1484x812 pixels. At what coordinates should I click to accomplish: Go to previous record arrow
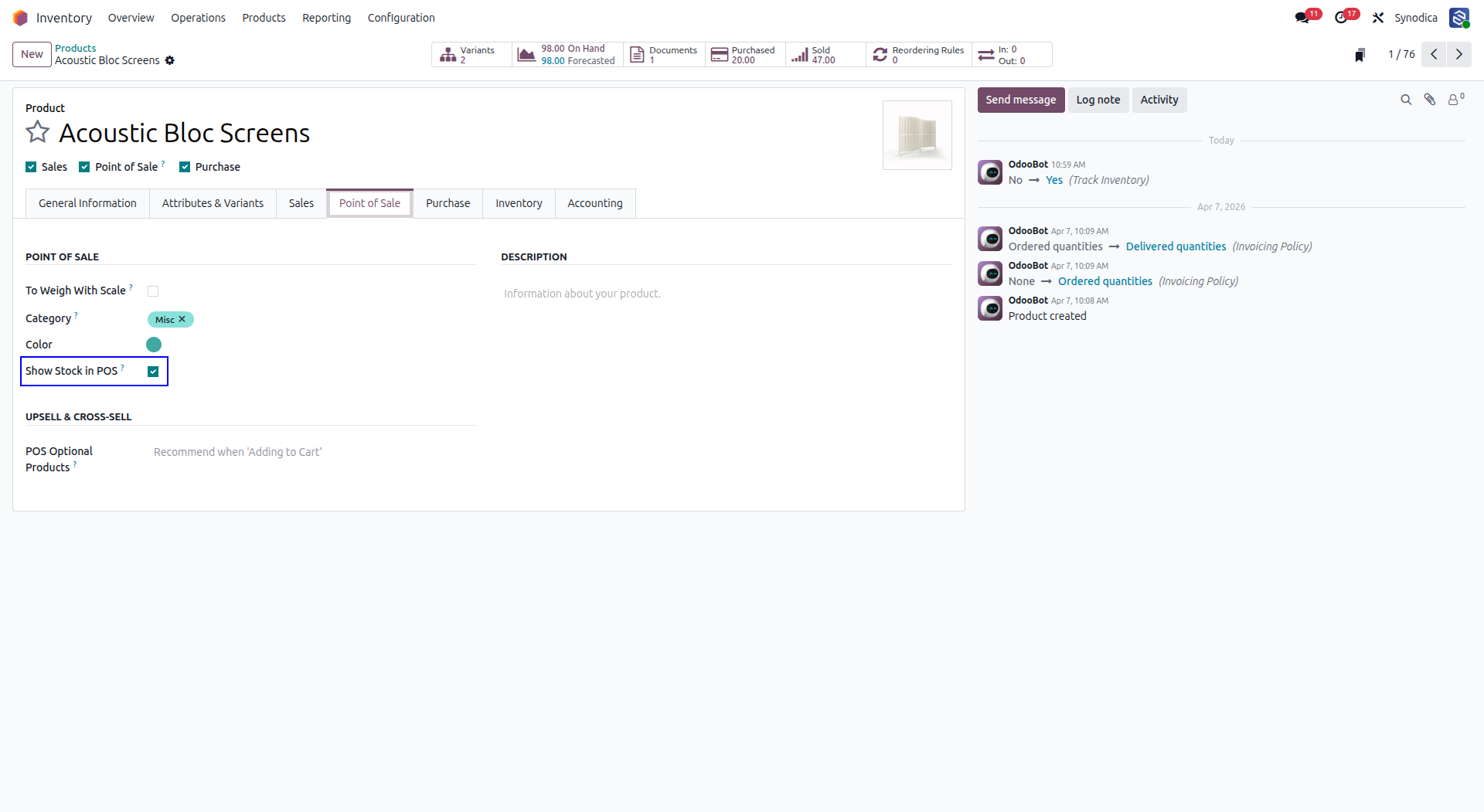(x=1434, y=54)
